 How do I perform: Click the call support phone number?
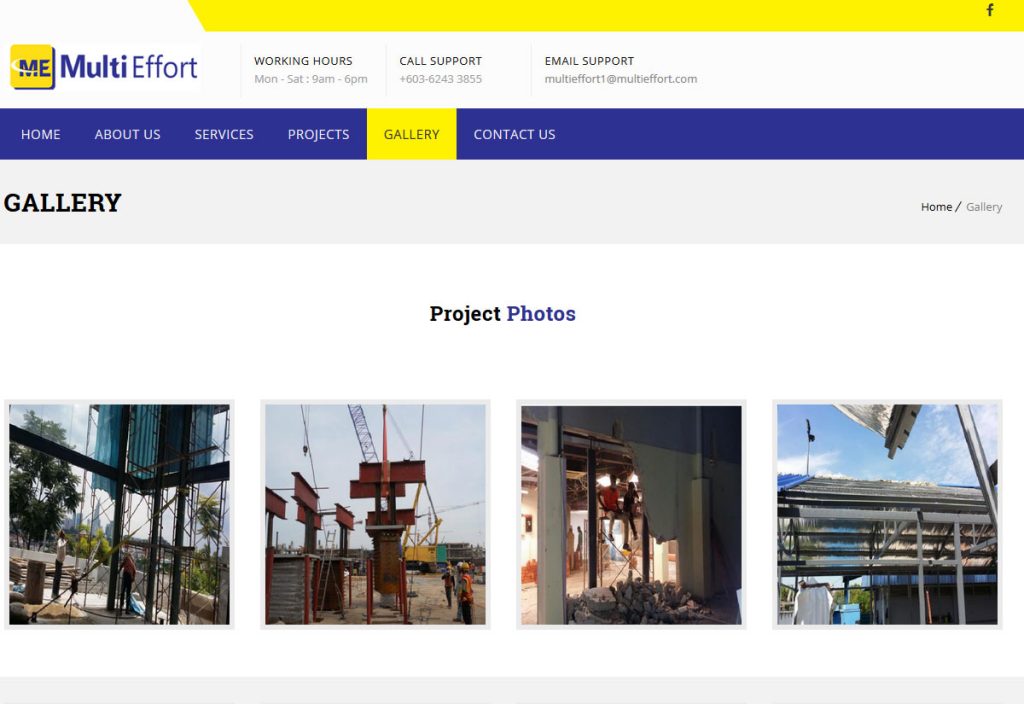(440, 79)
